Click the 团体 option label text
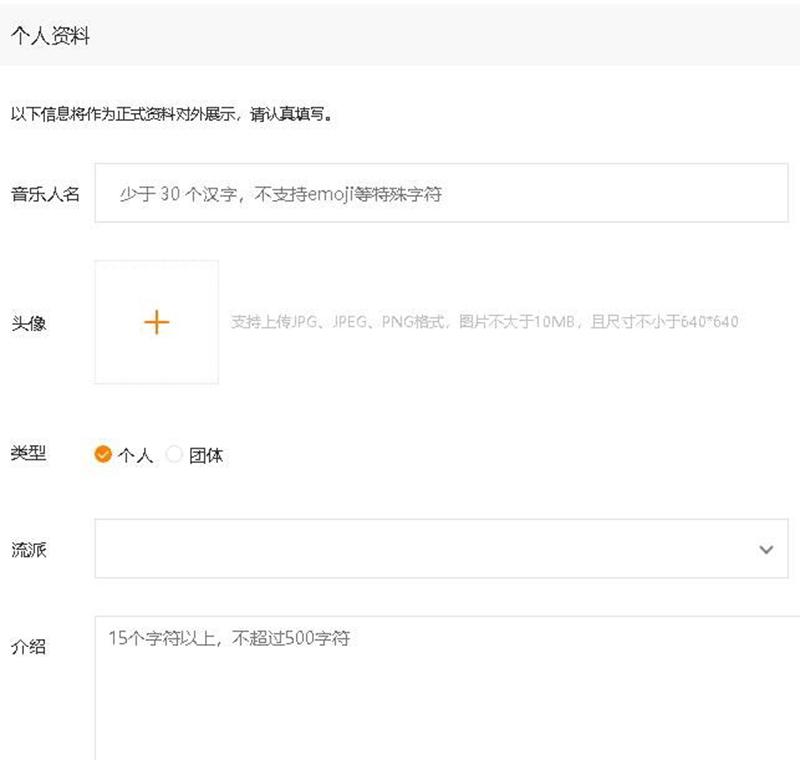Screen dimensions: 800x760 [206, 455]
